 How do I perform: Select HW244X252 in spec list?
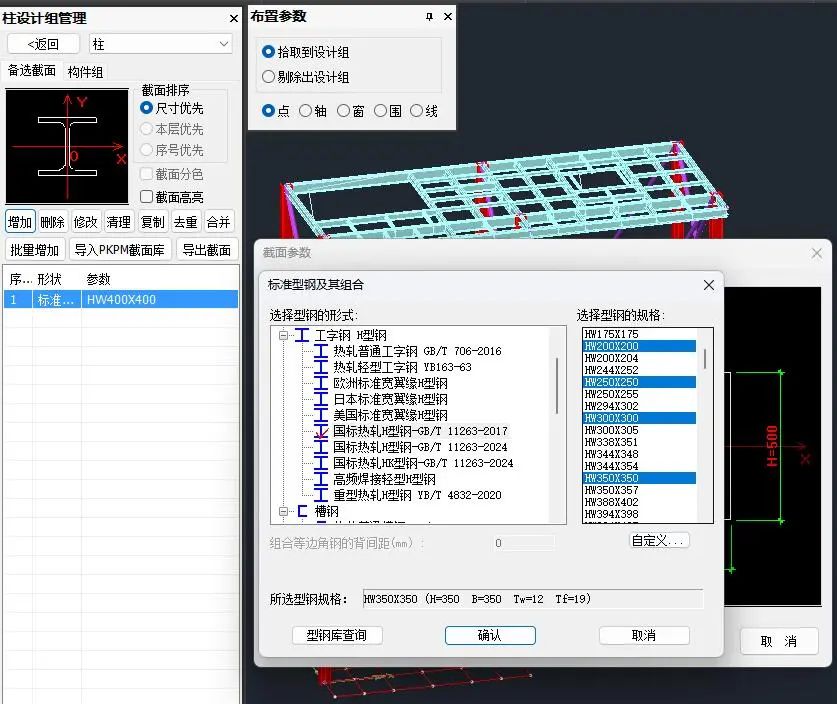(639, 370)
